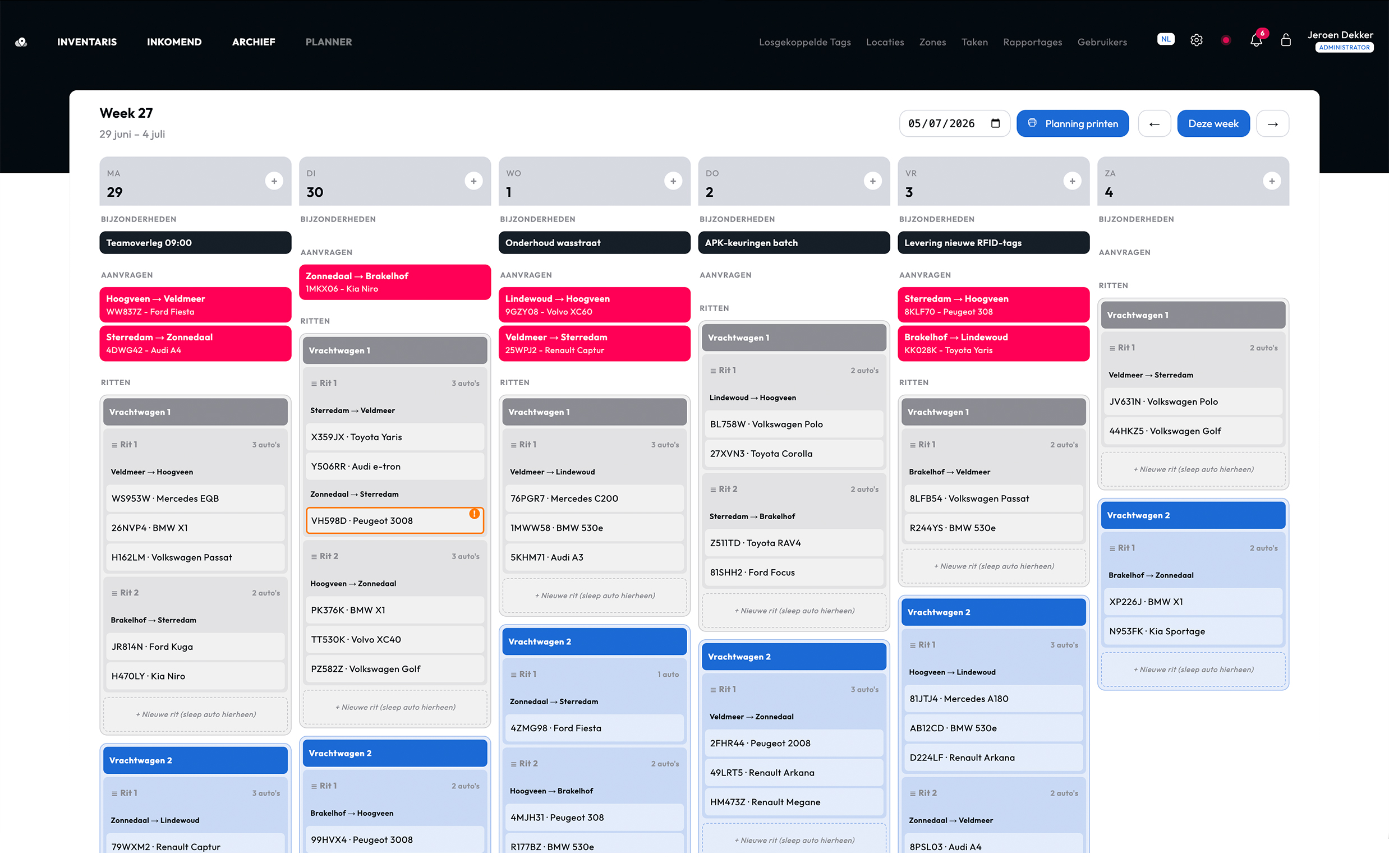The image size is (1389, 868).
Task: Open calendar picker in date field
Action: click(995, 123)
